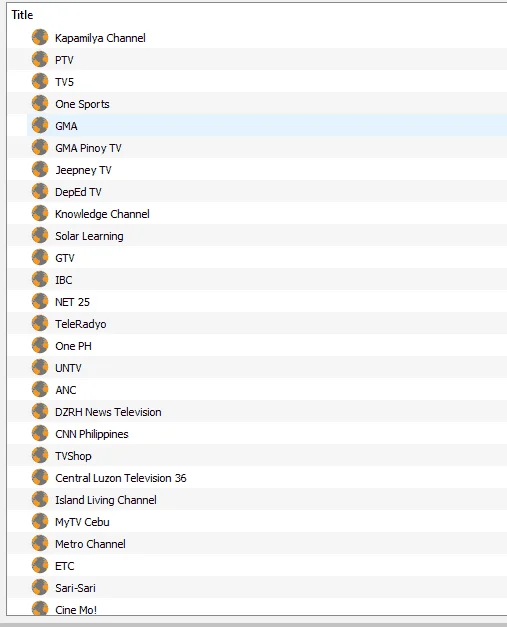Pick the IBC playlist entry
Screen dimensions: 507x627
[64, 280]
